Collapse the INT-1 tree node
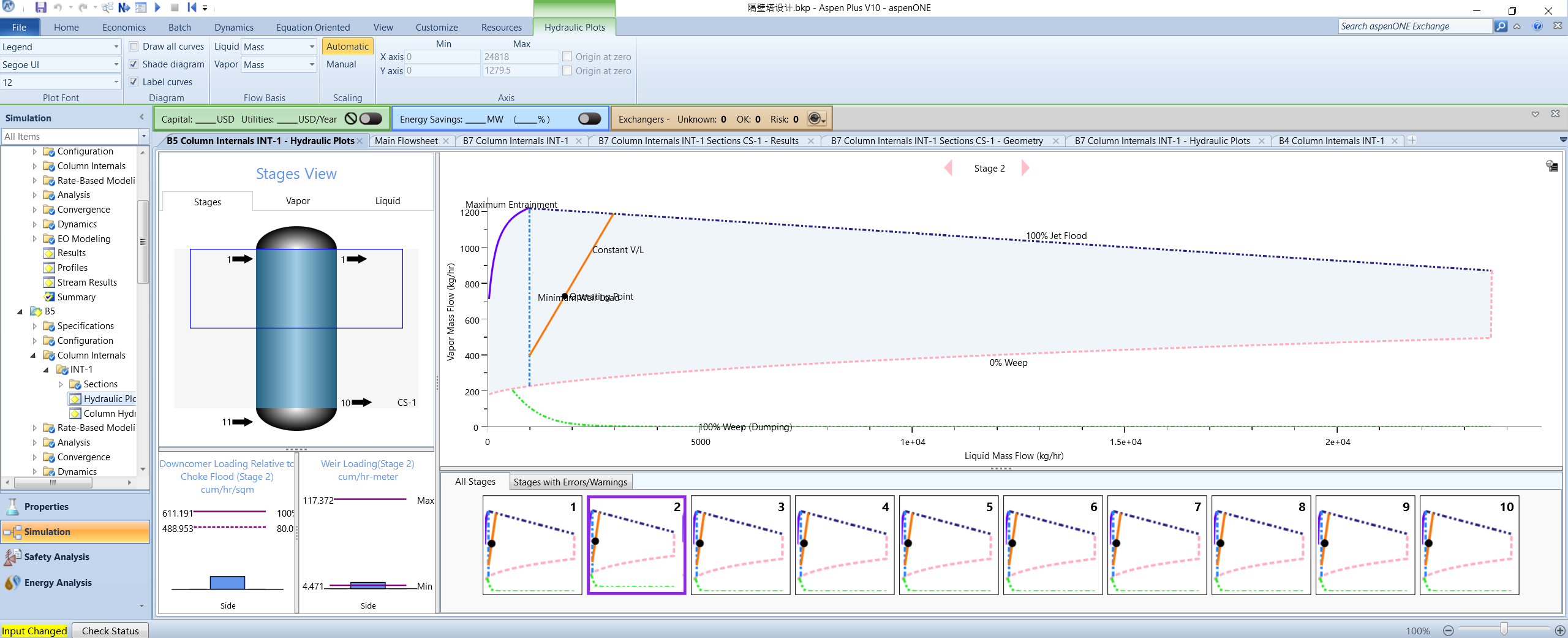Screen dimensions: 1568x638 [x=47, y=370]
